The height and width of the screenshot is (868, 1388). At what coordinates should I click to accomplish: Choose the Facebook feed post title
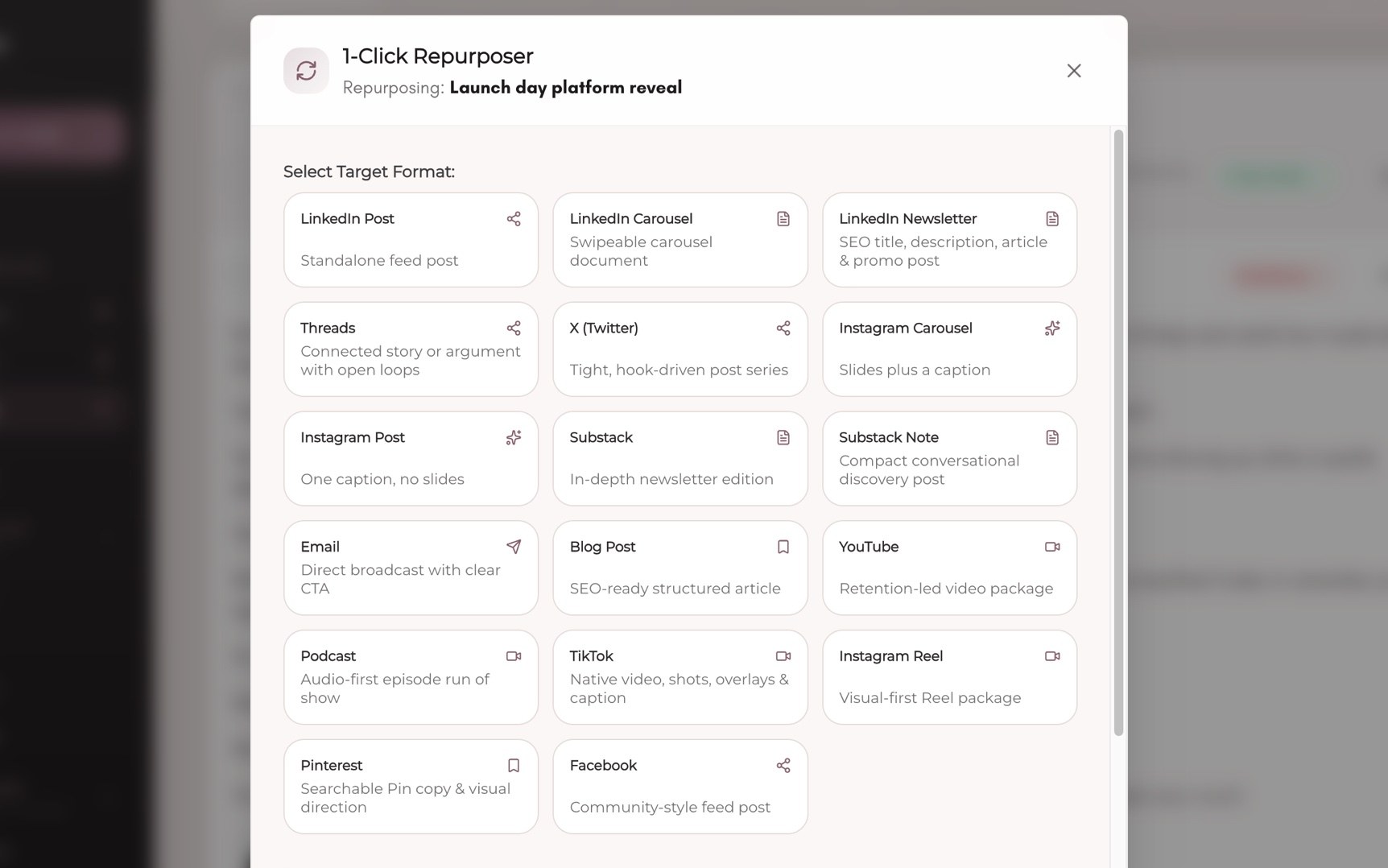tap(603, 766)
